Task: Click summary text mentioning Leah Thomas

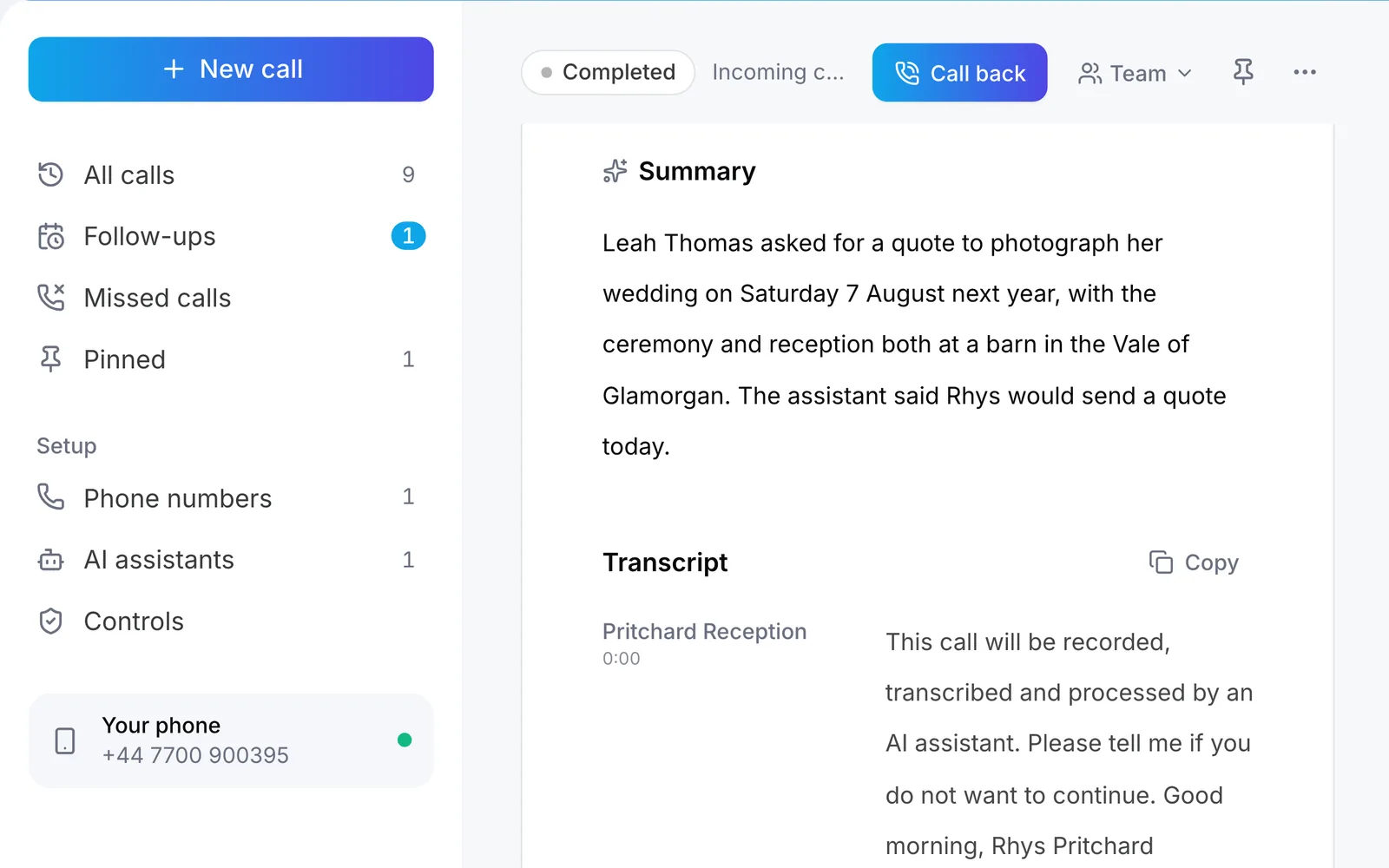Action: 914,344
